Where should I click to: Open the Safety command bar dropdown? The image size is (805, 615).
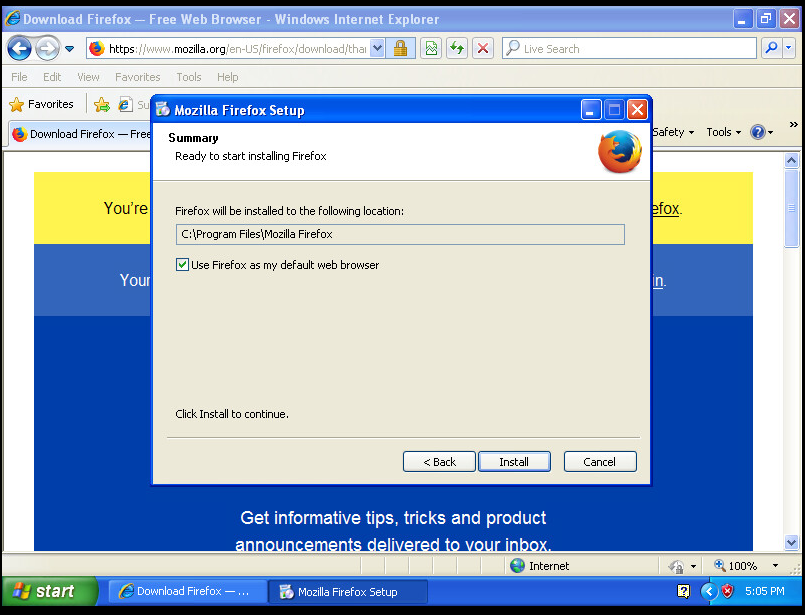(x=673, y=132)
